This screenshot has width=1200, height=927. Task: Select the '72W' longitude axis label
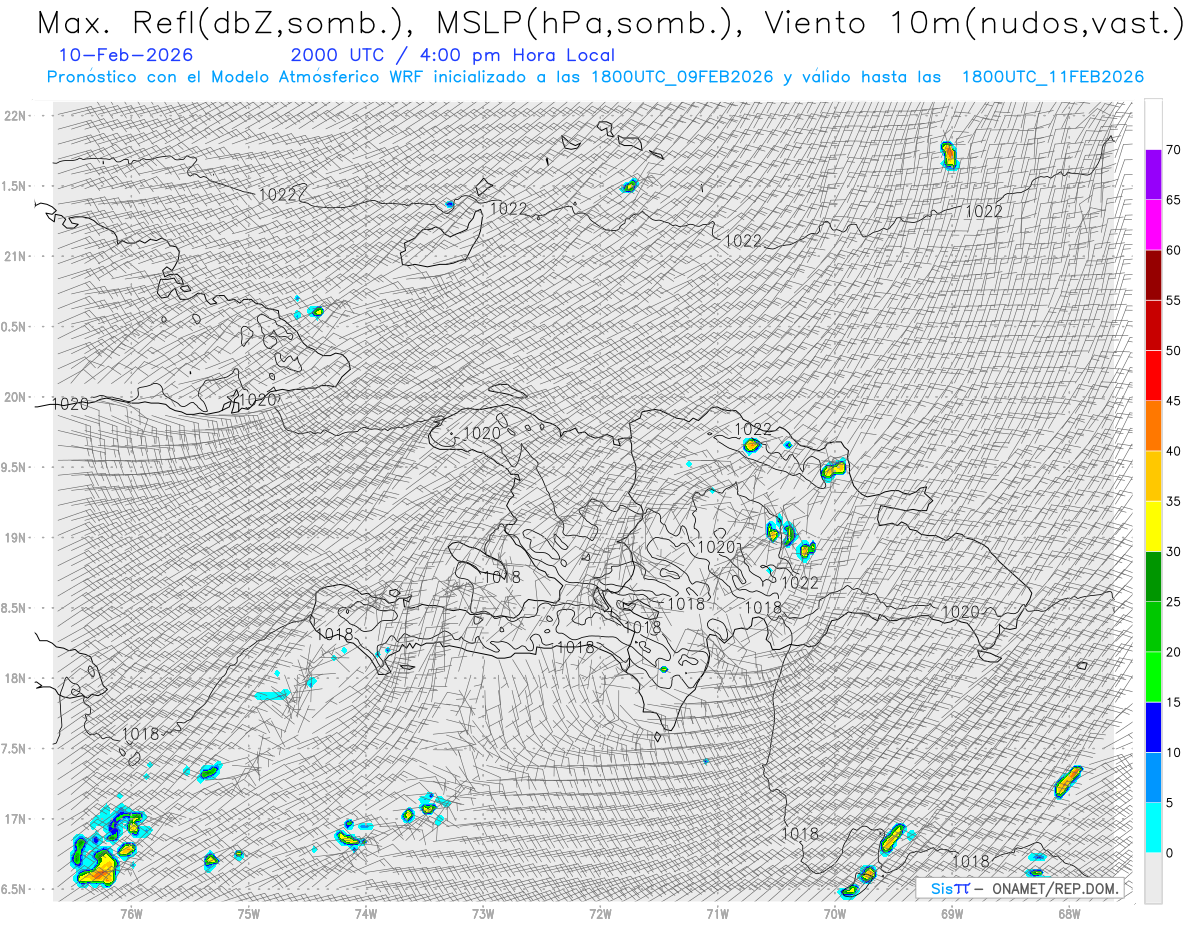click(x=600, y=913)
